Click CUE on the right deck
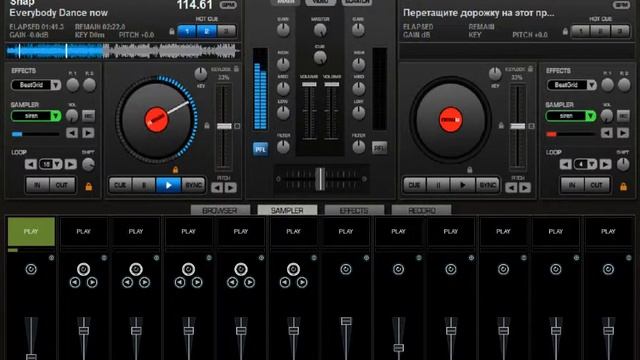640x360 pixels. click(x=414, y=185)
